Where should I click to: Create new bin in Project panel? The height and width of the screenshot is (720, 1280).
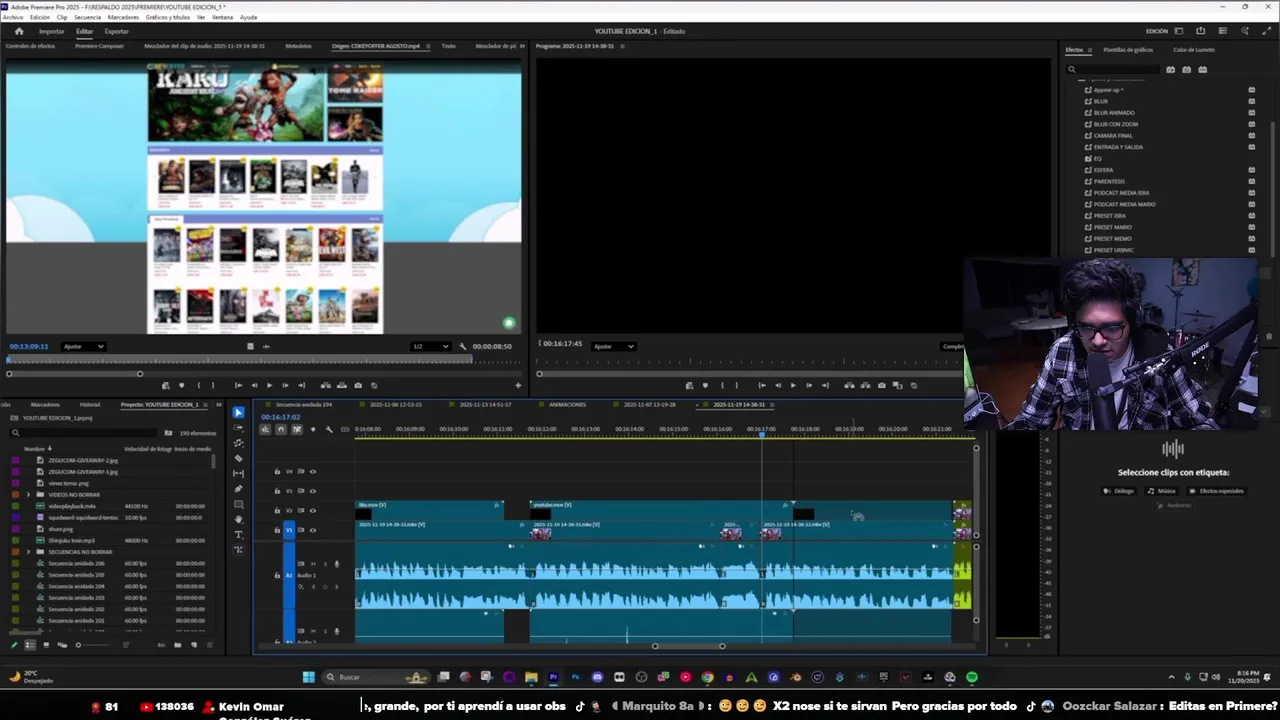(178, 645)
